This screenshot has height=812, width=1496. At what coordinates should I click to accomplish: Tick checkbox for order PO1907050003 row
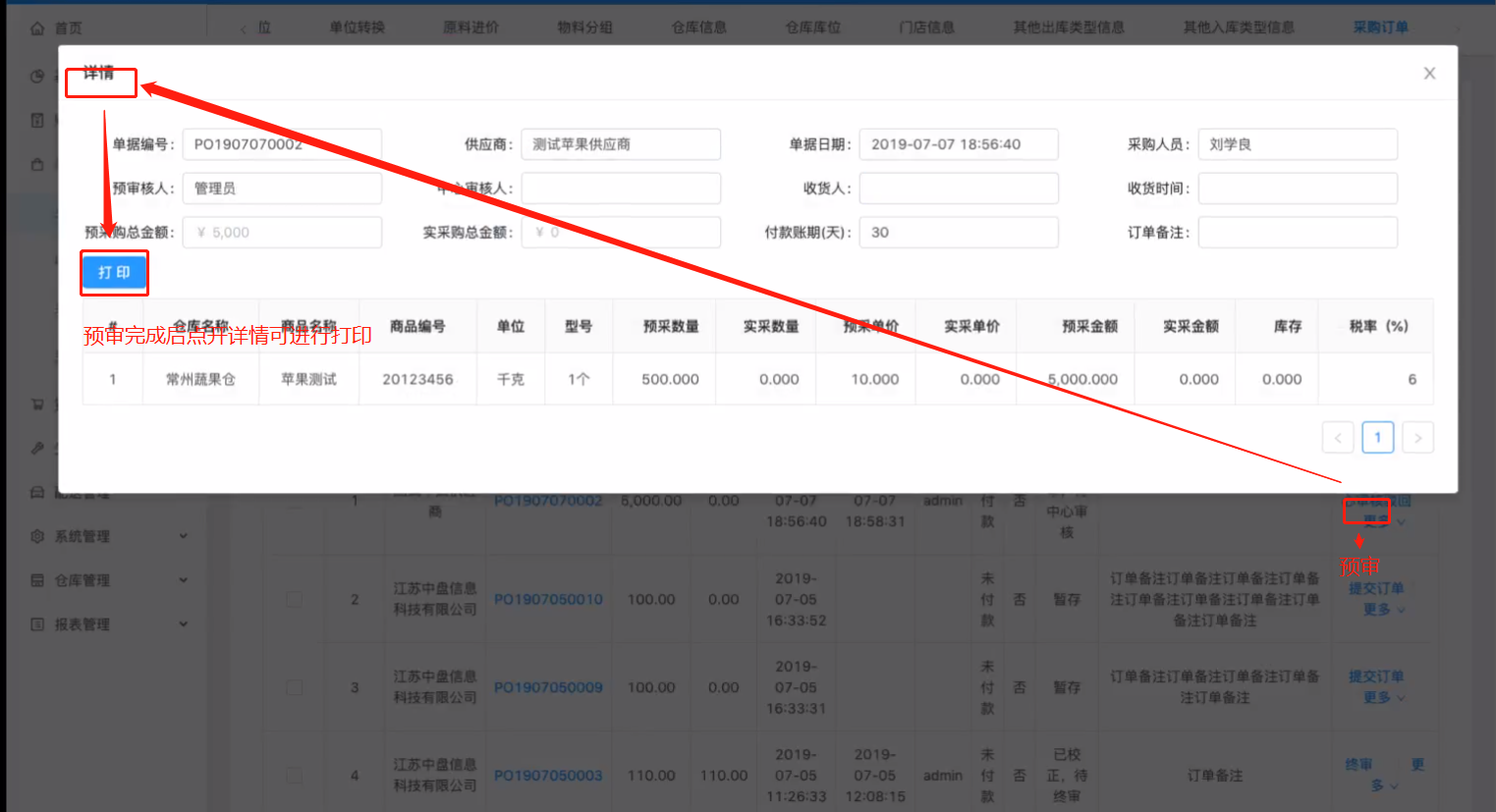coord(294,776)
